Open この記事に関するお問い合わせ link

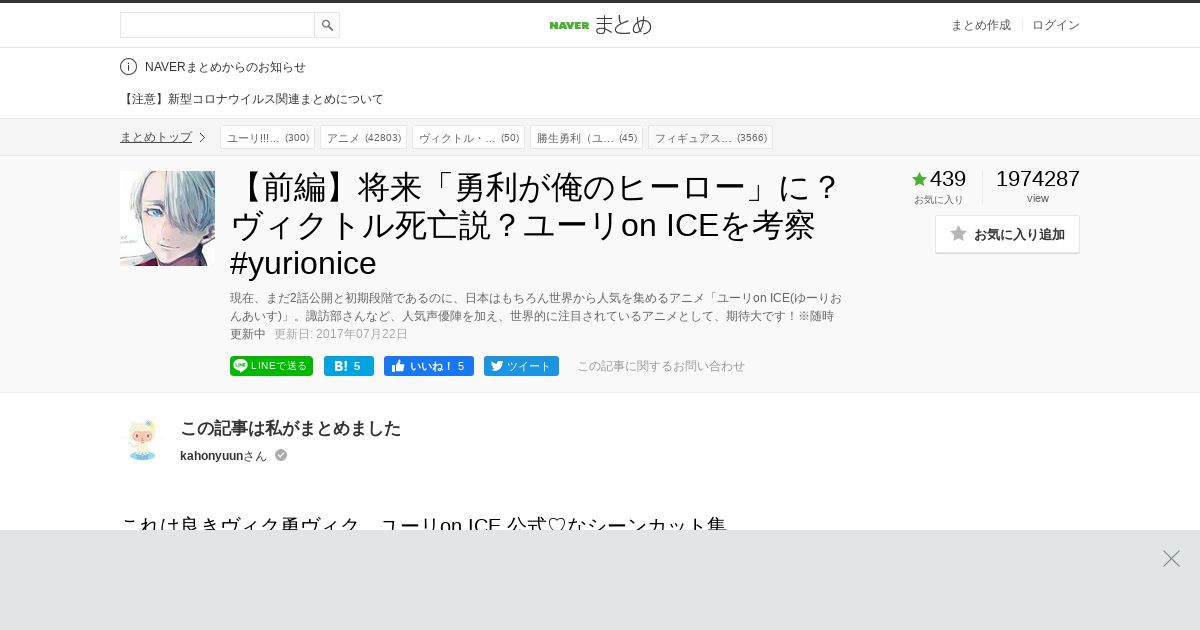click(x=661, y=366)
